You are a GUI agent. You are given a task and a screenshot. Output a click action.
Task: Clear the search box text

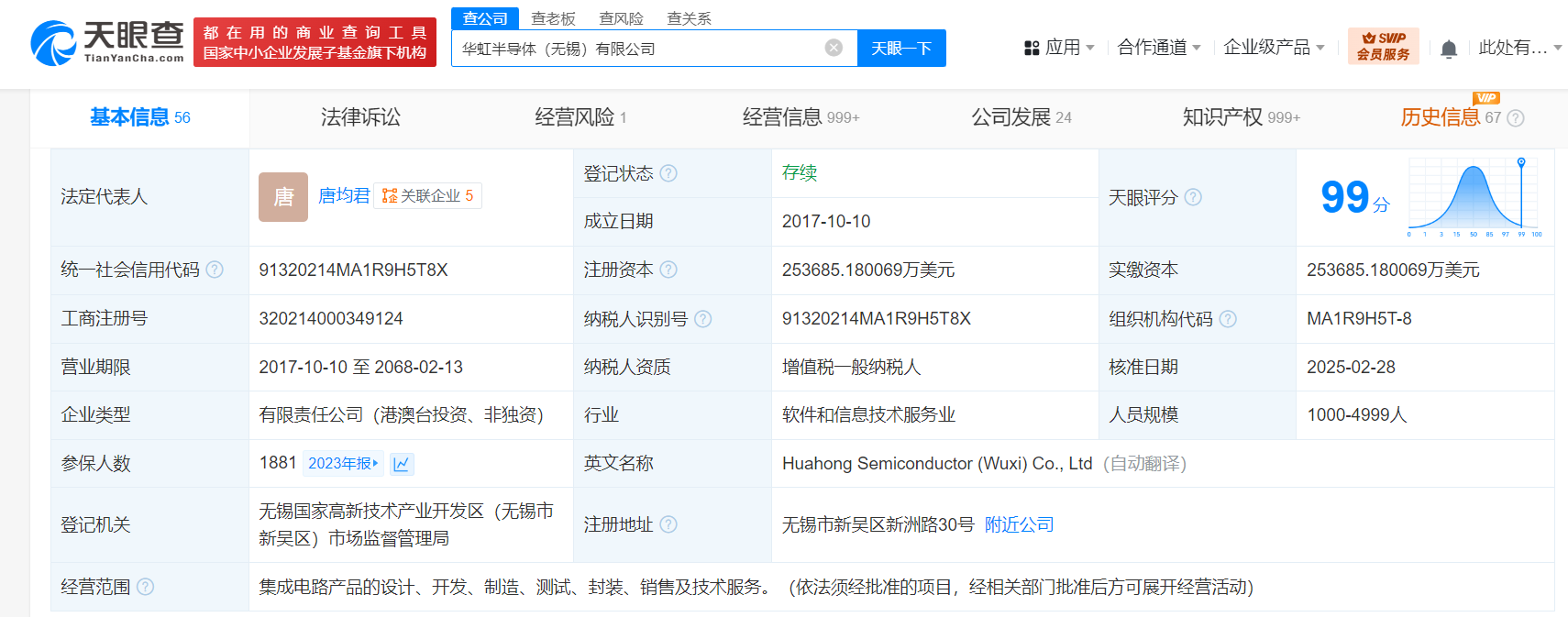pyautogui.click(x=834, y=48)
